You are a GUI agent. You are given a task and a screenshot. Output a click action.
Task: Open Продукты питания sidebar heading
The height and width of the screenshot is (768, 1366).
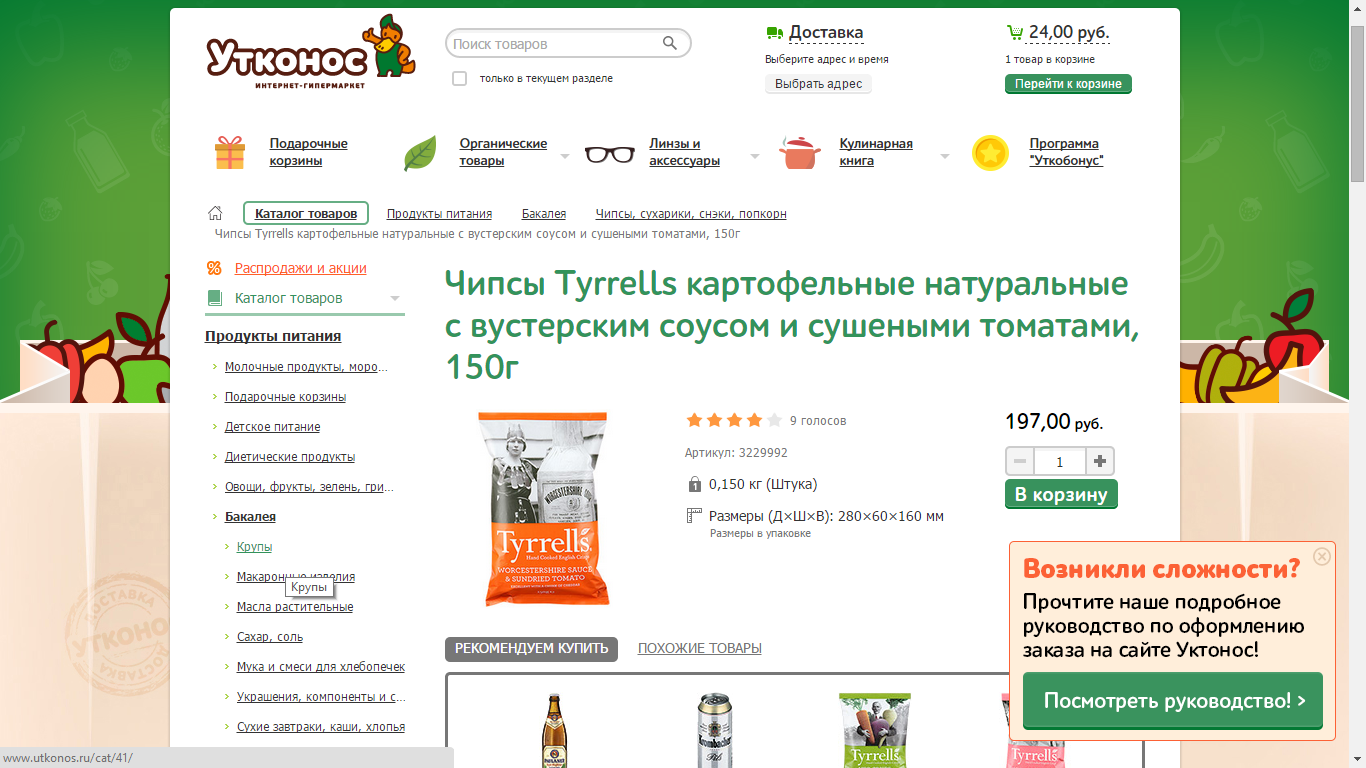[x=273, y=336]
